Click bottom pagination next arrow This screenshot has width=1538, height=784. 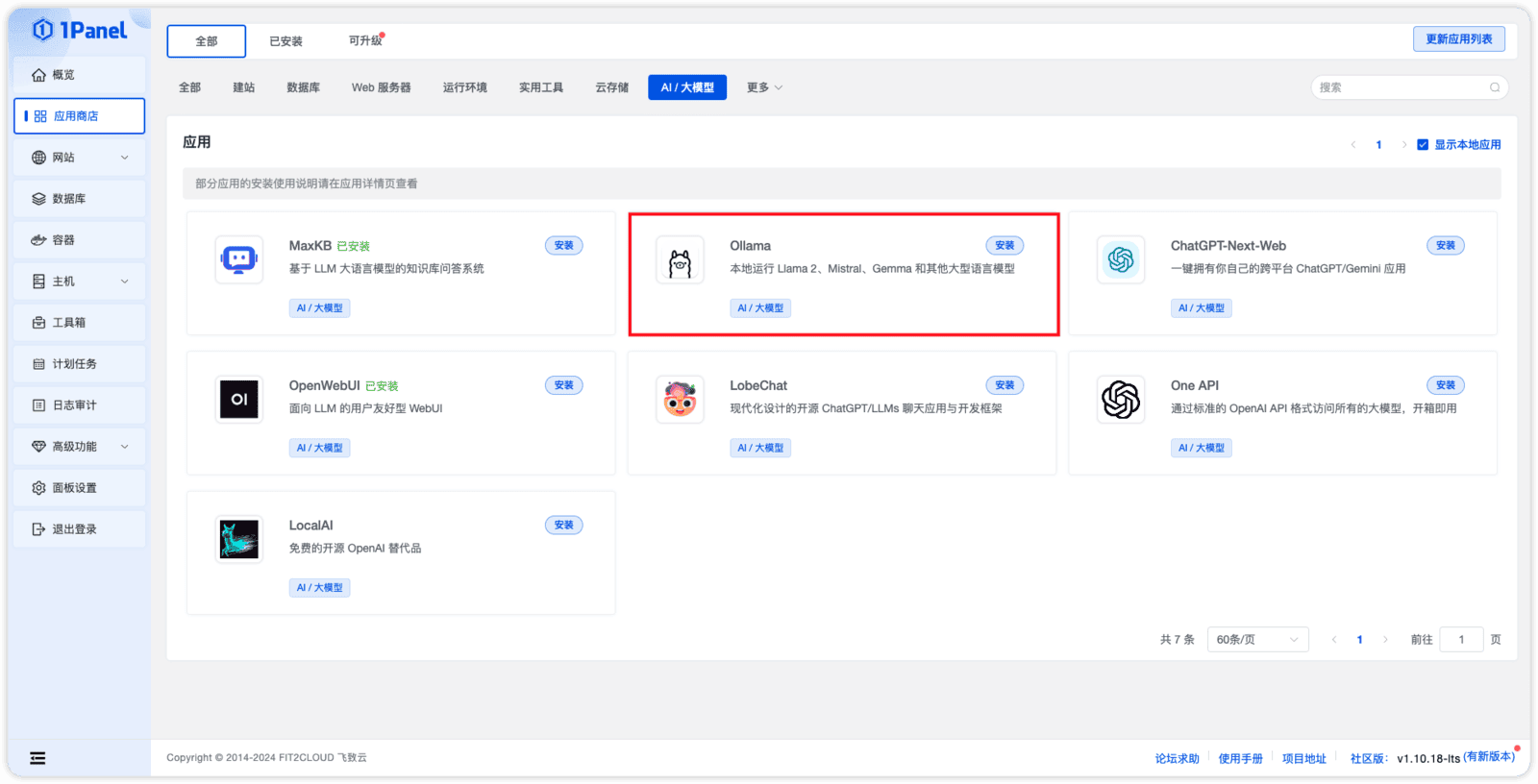[x=1385, y=640]
